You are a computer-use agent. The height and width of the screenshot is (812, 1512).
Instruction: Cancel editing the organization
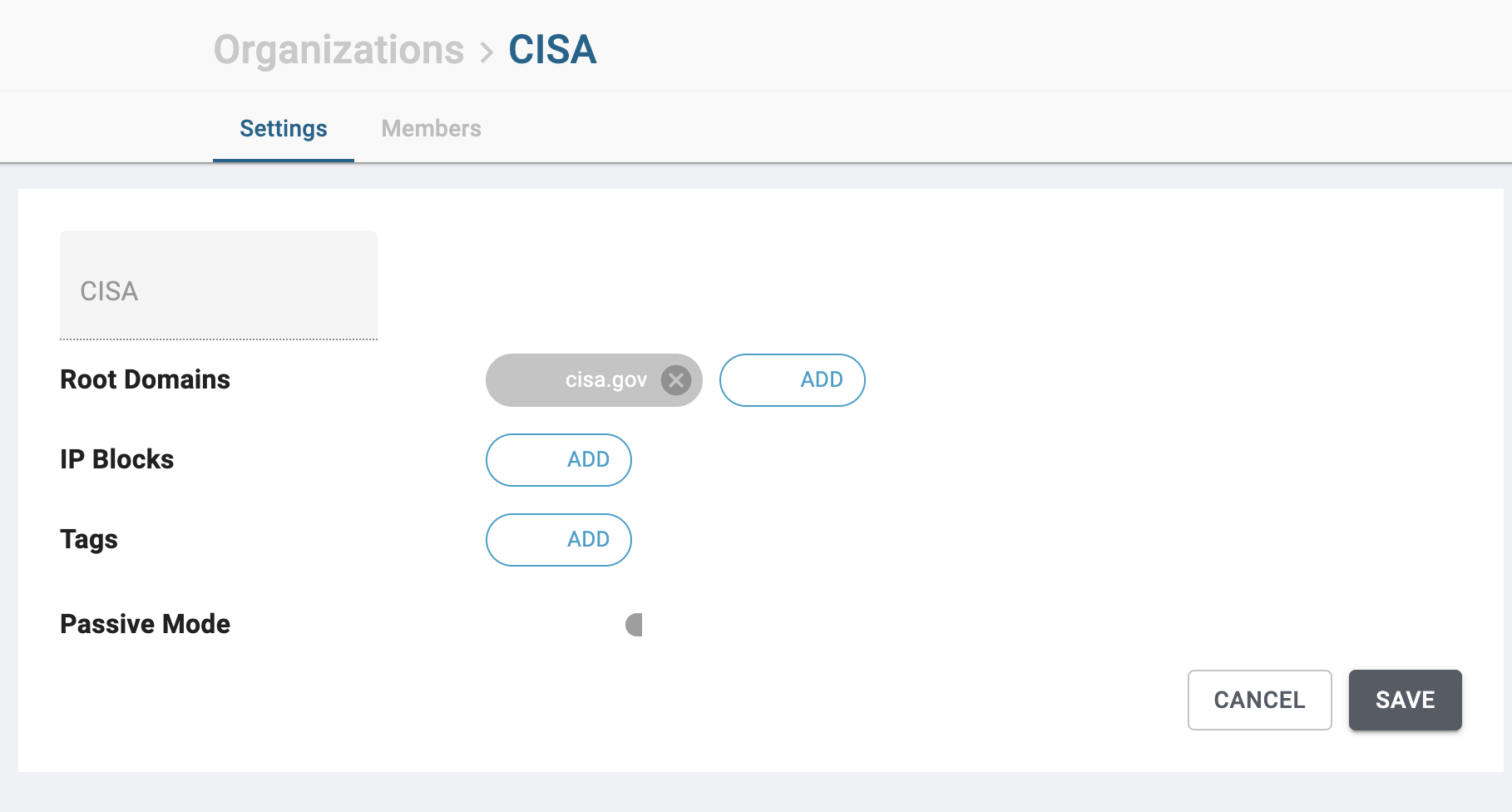coord(1259,700)
